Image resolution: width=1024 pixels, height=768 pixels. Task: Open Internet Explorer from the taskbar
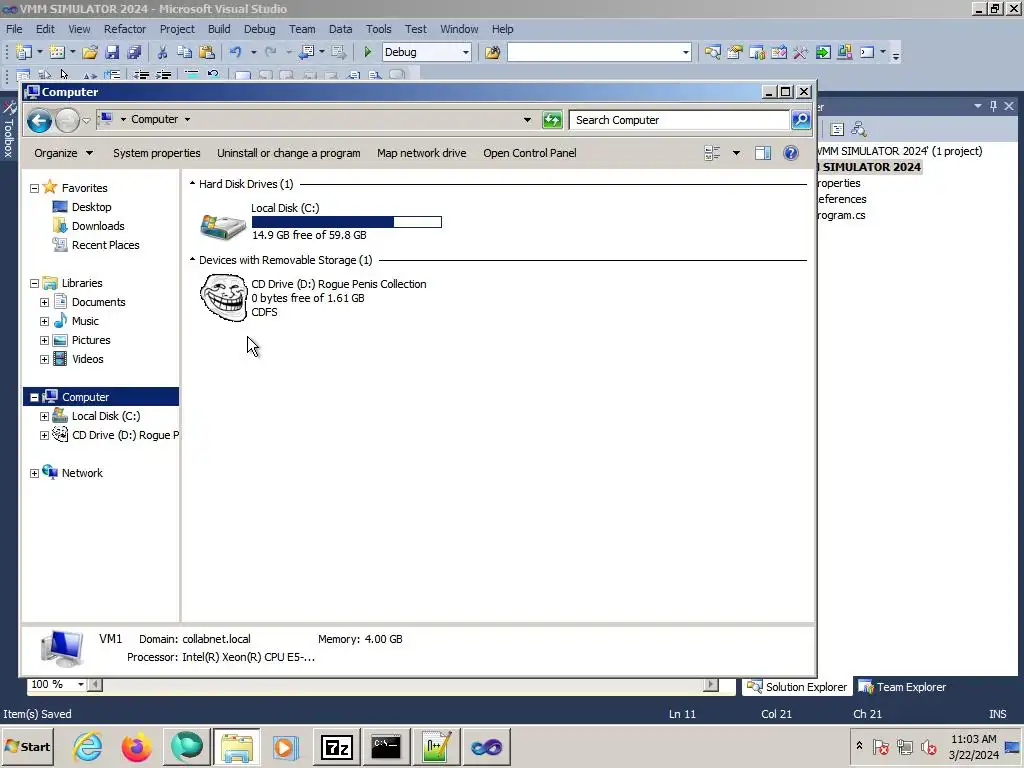click(x=88, y=747)
